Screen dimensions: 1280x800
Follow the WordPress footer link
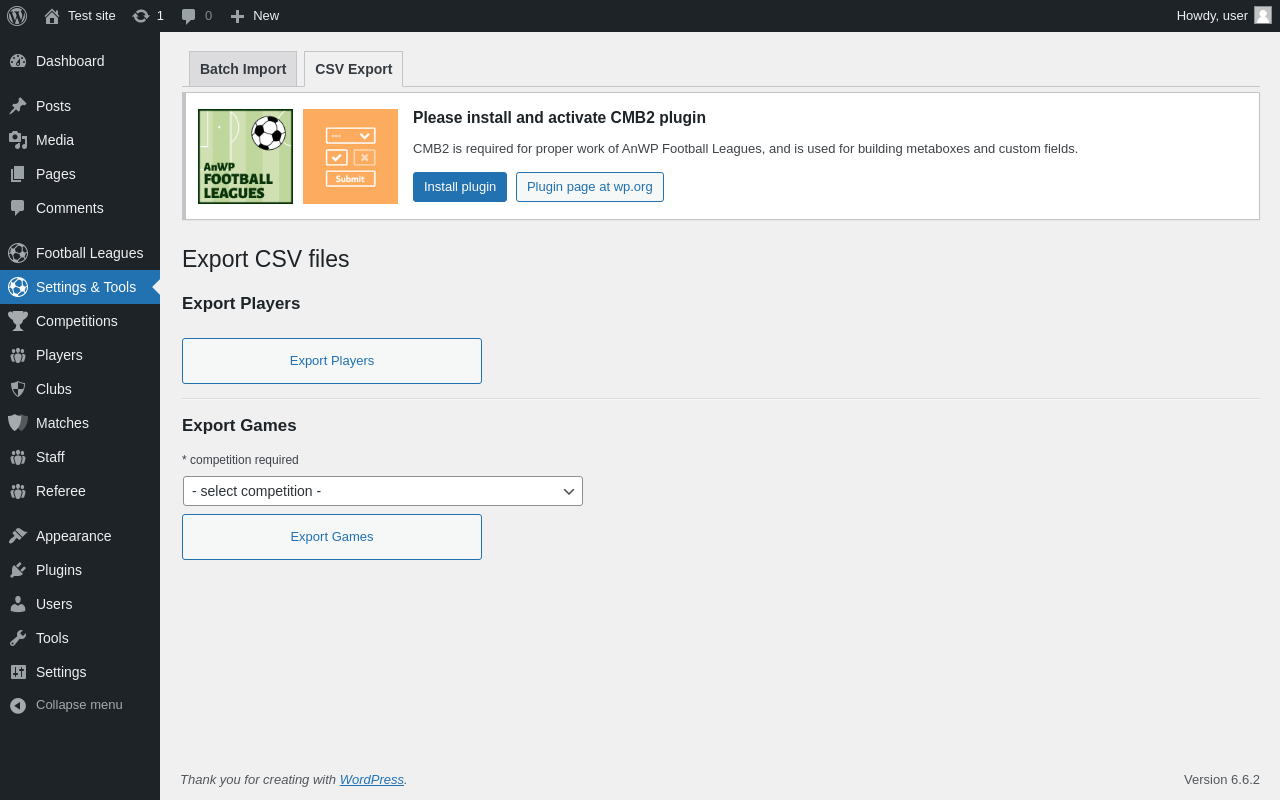tap(372, 780)
